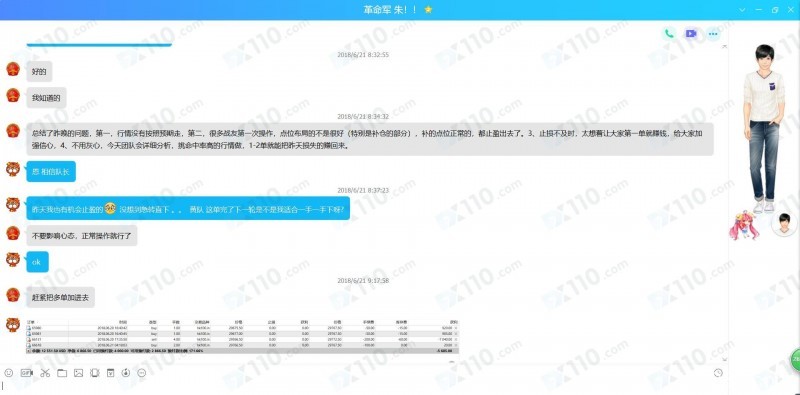
Task: Select the '好的' message bubble
Action: click(39, 72)
